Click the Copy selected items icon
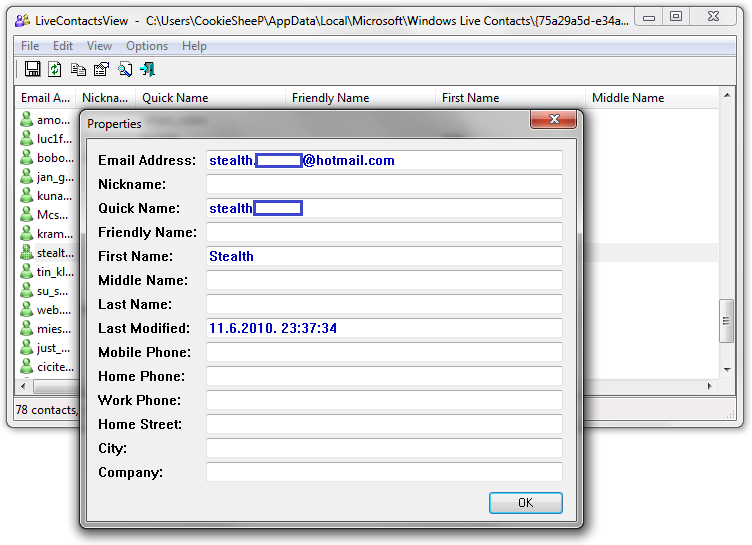 click(x=78, y=70)
